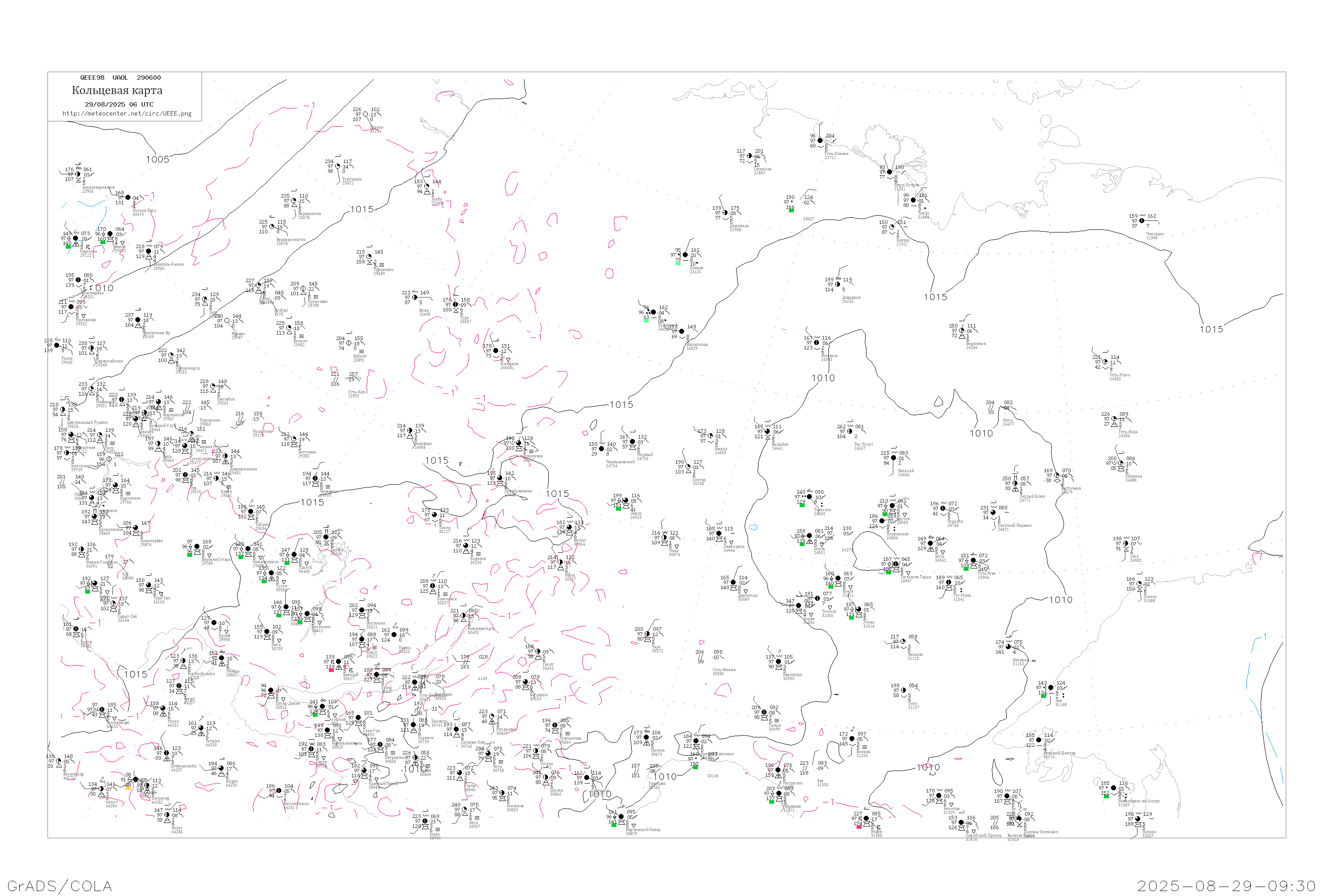1344x896 pixels.
Task: Click the 'Кольцевая карта' map title
Action: click(x=116, y=90)
